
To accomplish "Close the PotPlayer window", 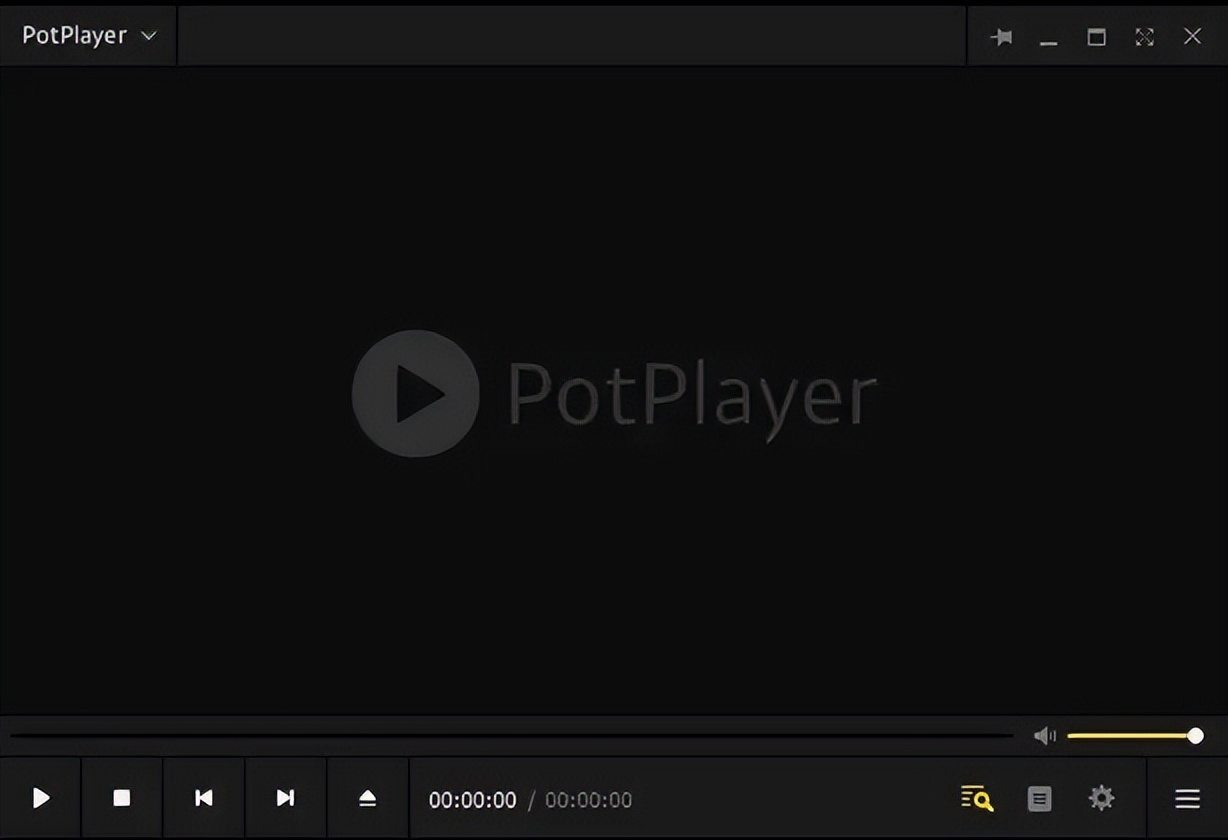I will pyautogui.click(x=1192, y=37).
